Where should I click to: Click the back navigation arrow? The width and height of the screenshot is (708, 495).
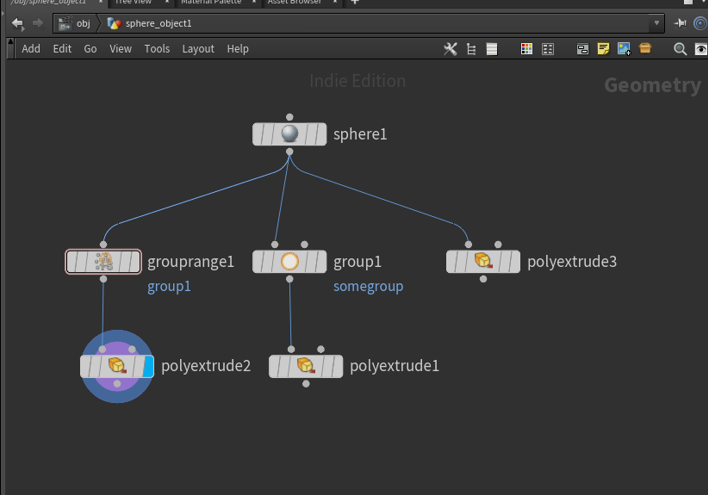point(17,23)
